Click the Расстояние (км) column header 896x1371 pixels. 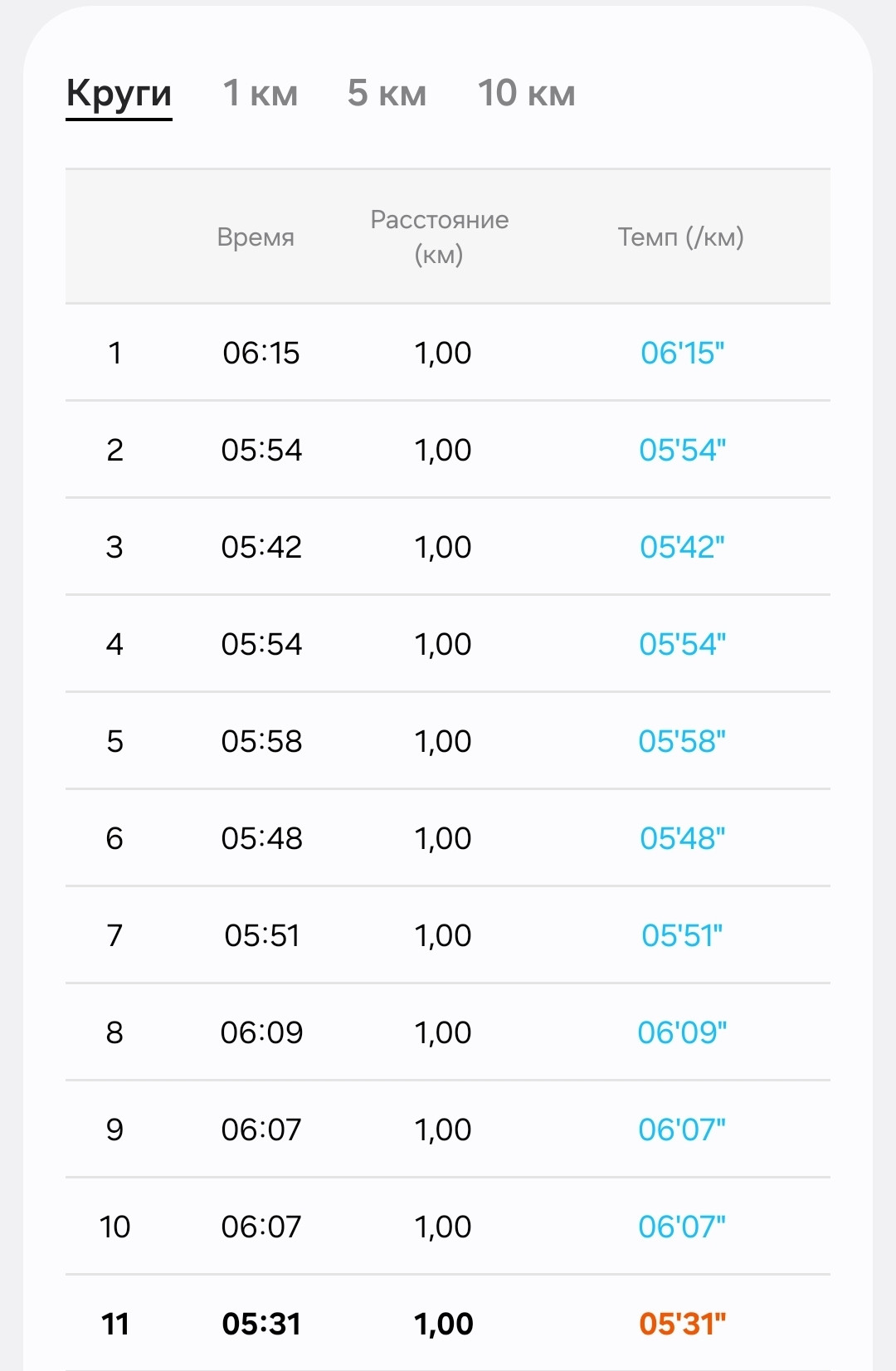coord(439,237)
